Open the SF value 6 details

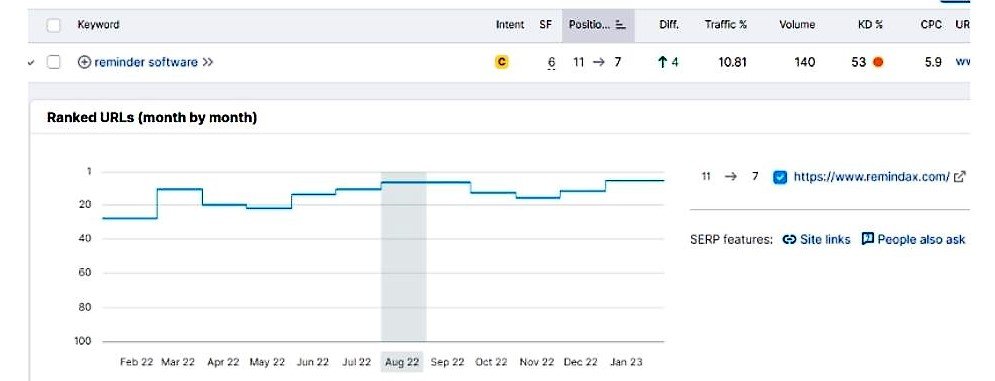click(x=551, y=62)
